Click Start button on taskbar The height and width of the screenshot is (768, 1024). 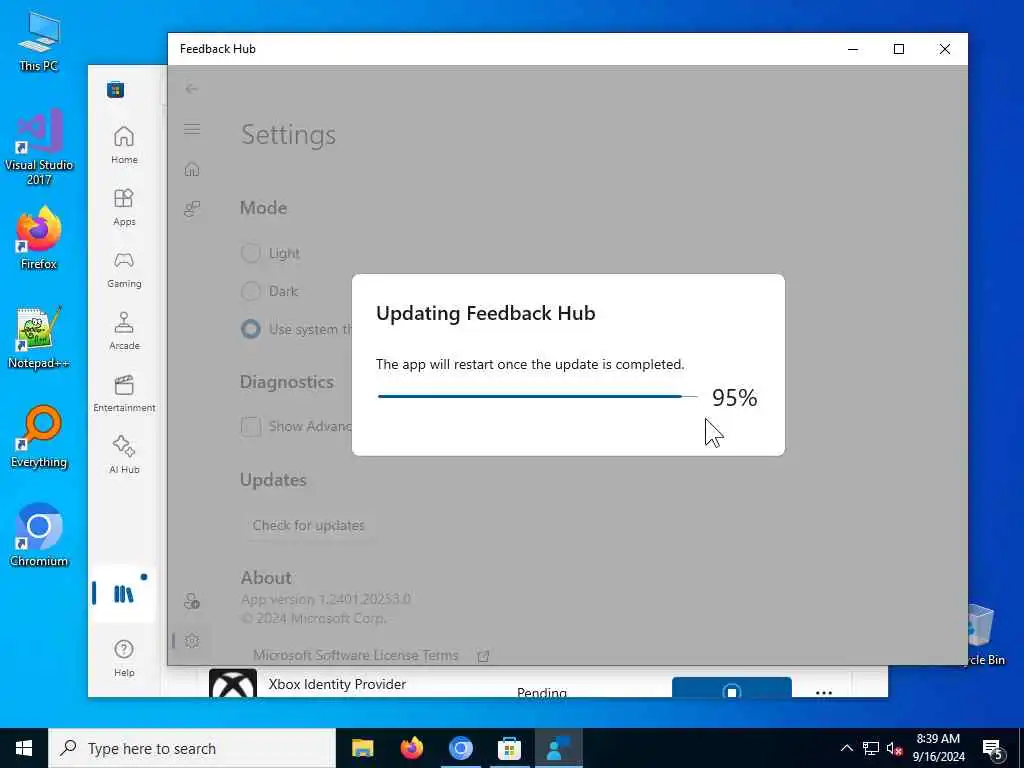(x=24, y=748)
